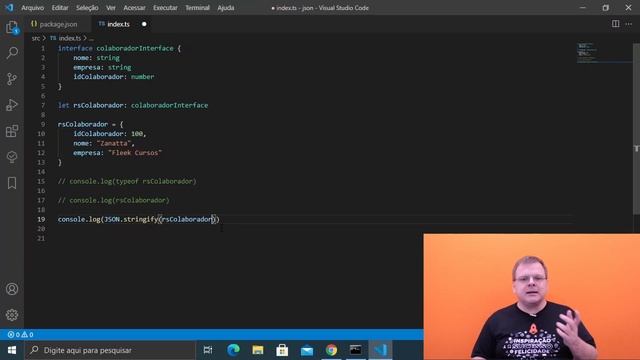Click the src breadcrumb segment
The height and width of the screenshot is (360, 640).
point(36,38)
